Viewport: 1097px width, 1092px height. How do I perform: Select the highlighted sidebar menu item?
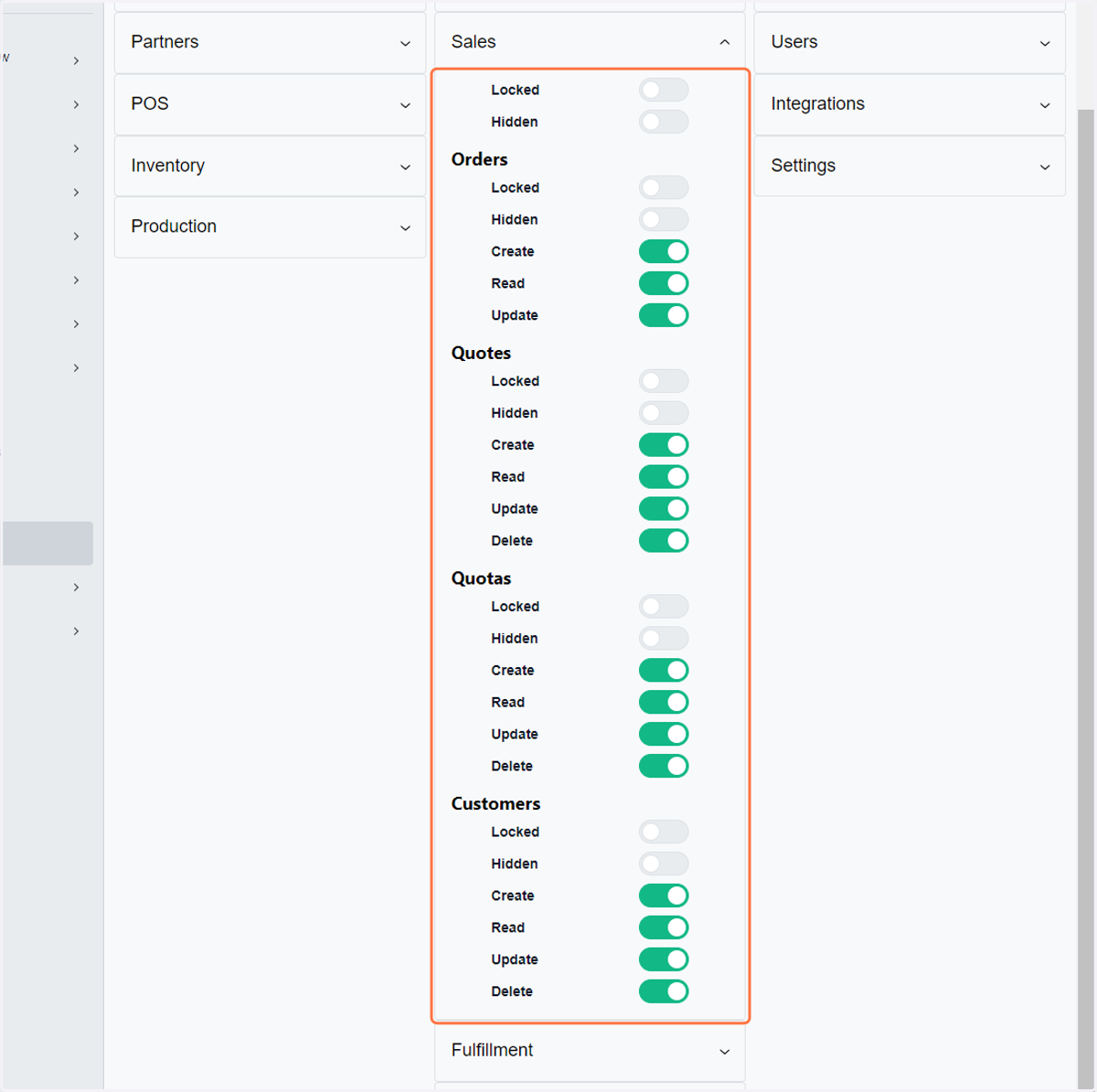click(48, 544)
